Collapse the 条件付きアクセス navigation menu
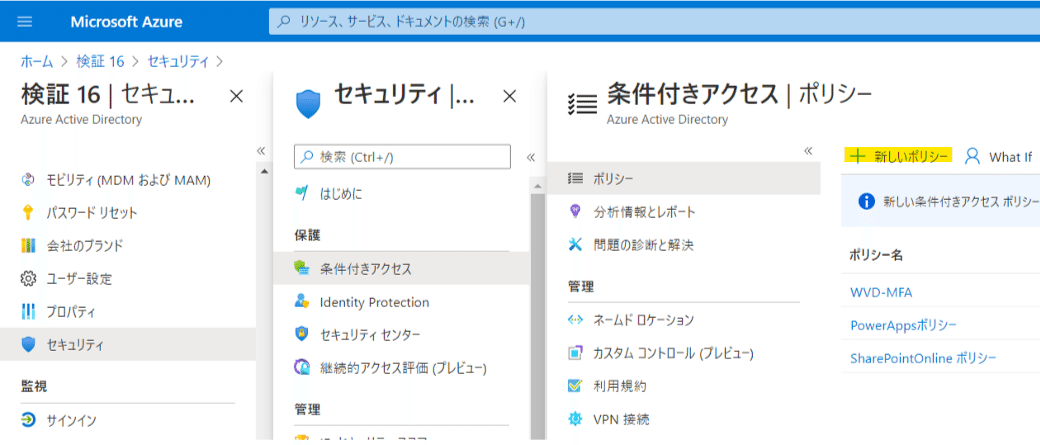 (x=808, y=151)
